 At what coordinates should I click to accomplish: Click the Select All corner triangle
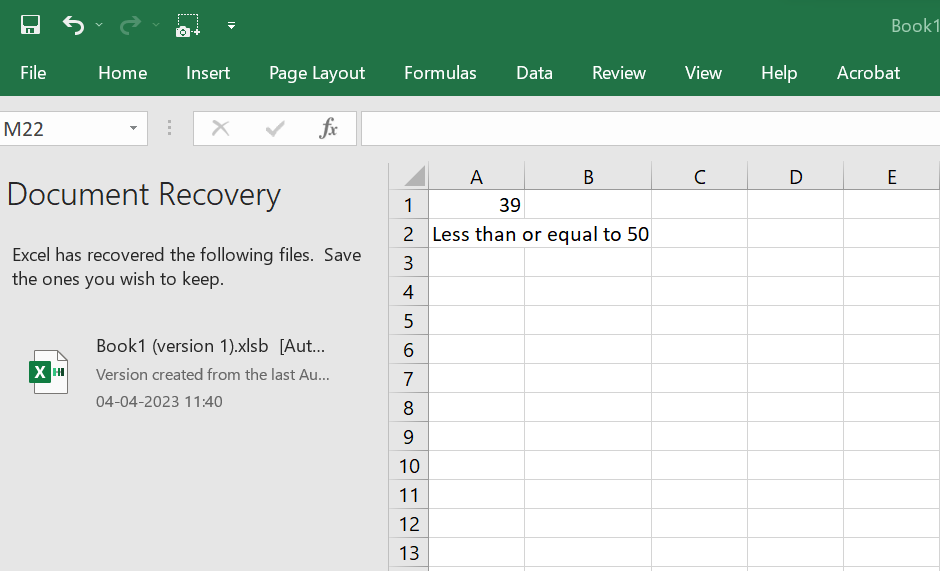(414, 176)
